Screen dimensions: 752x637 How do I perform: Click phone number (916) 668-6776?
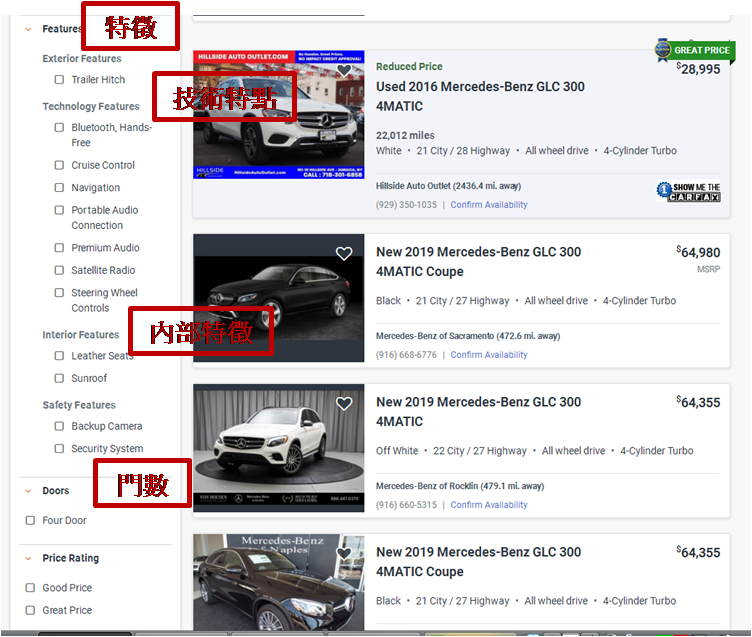point(406,355)
